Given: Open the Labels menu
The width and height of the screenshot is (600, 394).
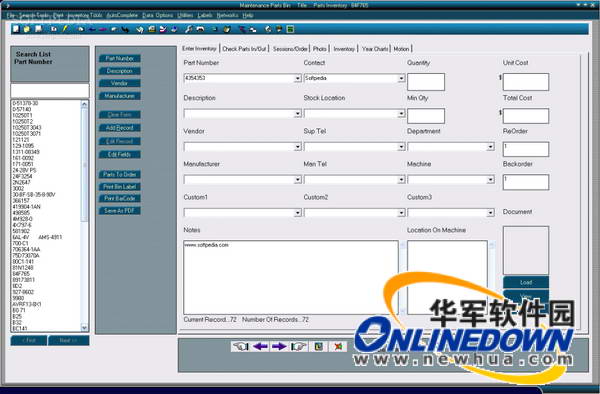Looking at the screenshot, I should click(x=205, y=15).
